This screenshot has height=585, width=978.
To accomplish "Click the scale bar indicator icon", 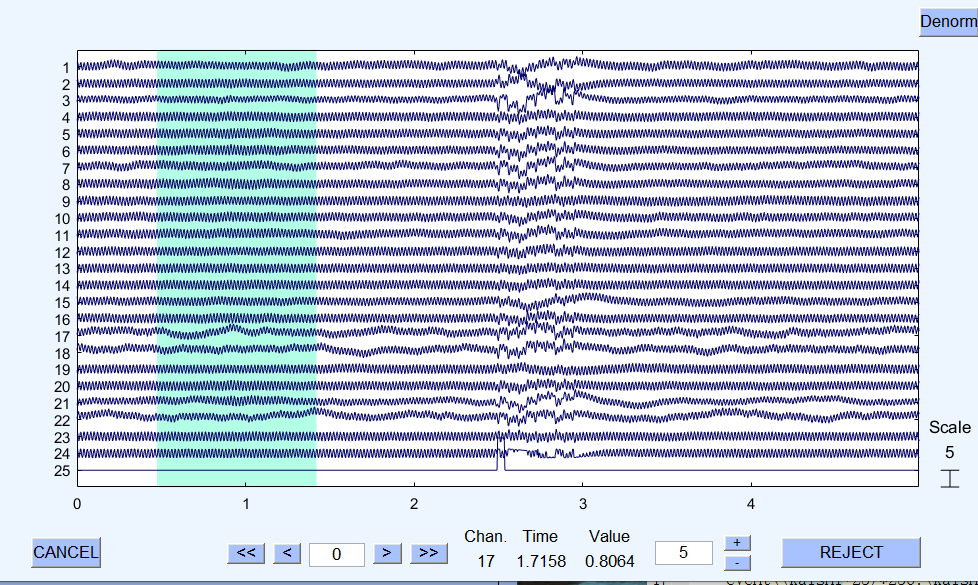I will point(949,478).
